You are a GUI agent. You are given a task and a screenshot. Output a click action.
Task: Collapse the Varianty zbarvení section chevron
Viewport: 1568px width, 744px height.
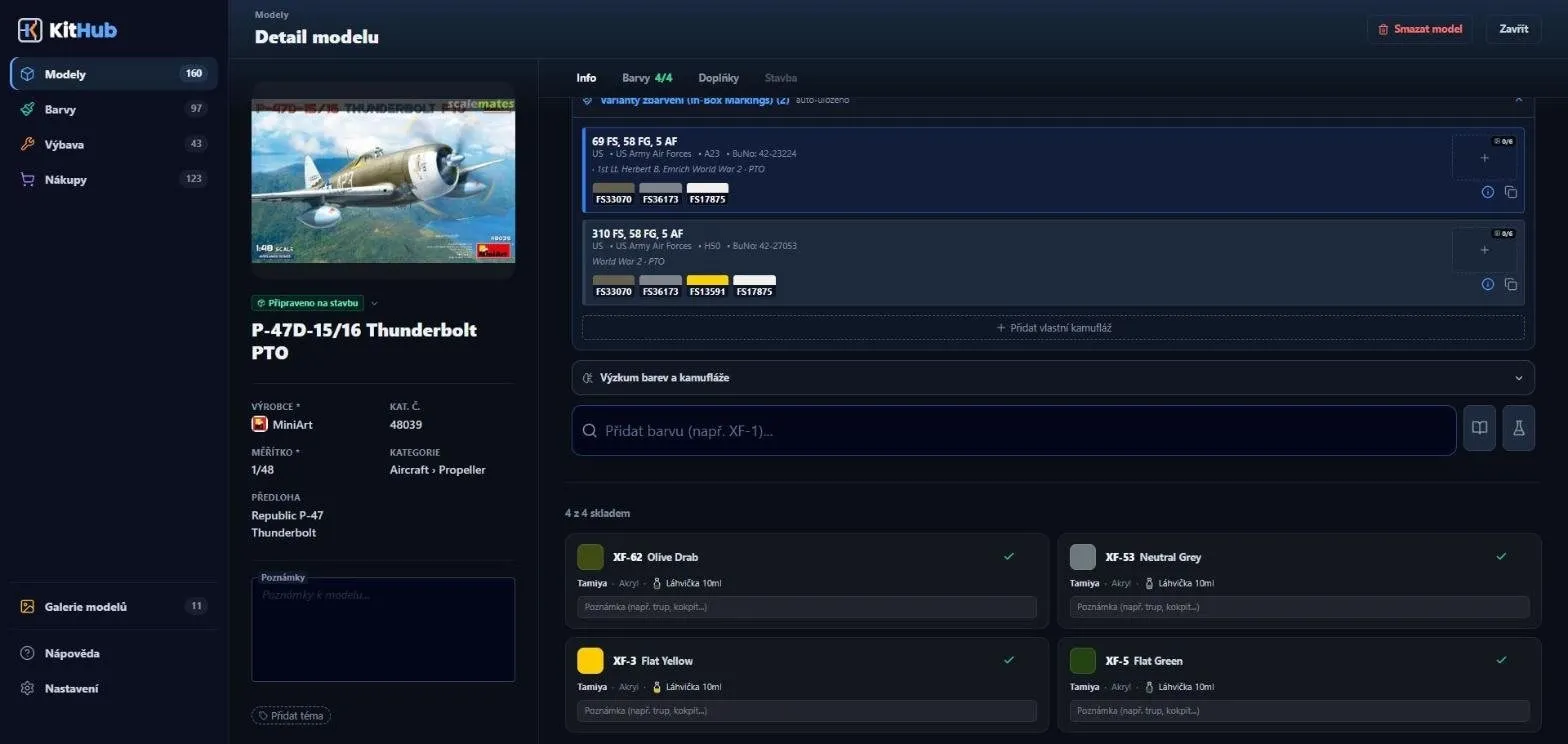click(1518, 99)
